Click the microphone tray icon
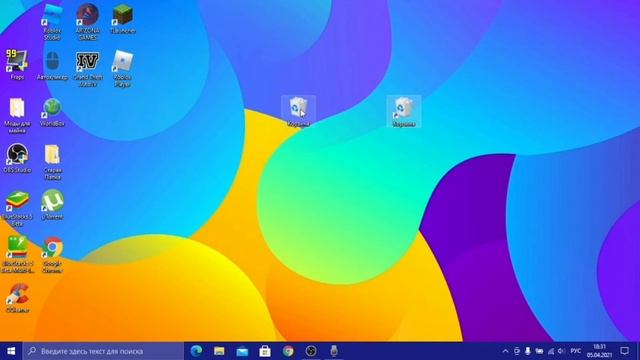Image resolution: width=640 pixels, height=360 pixels. pos(528,351)
